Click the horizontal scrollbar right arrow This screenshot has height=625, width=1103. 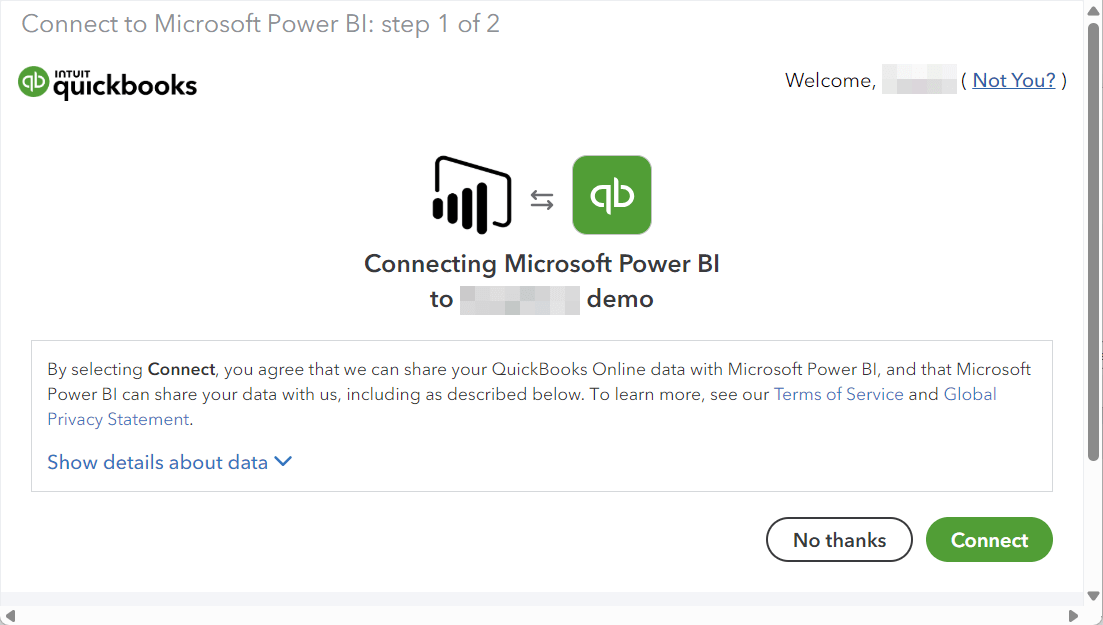click(x=1073, y=616)
